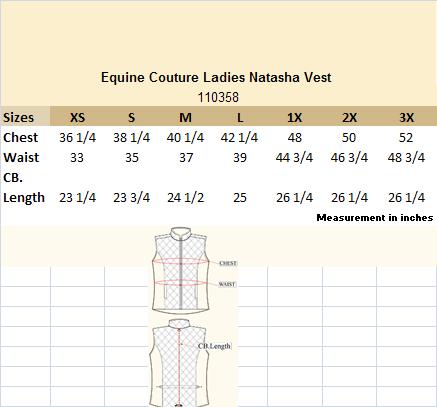This screenshot has width=437, height=407.
Task: Click length value 26 1/4 under 2X
Action: [349, 198]
